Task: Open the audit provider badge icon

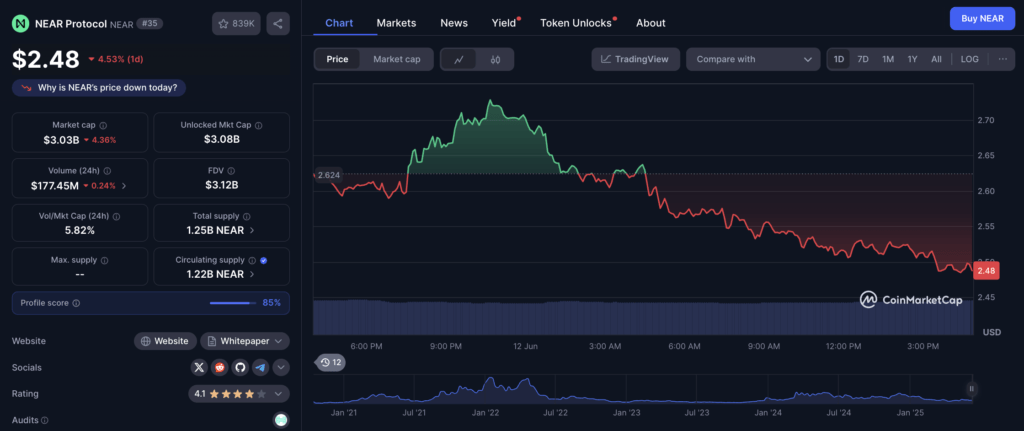Action: click(281, 420)
